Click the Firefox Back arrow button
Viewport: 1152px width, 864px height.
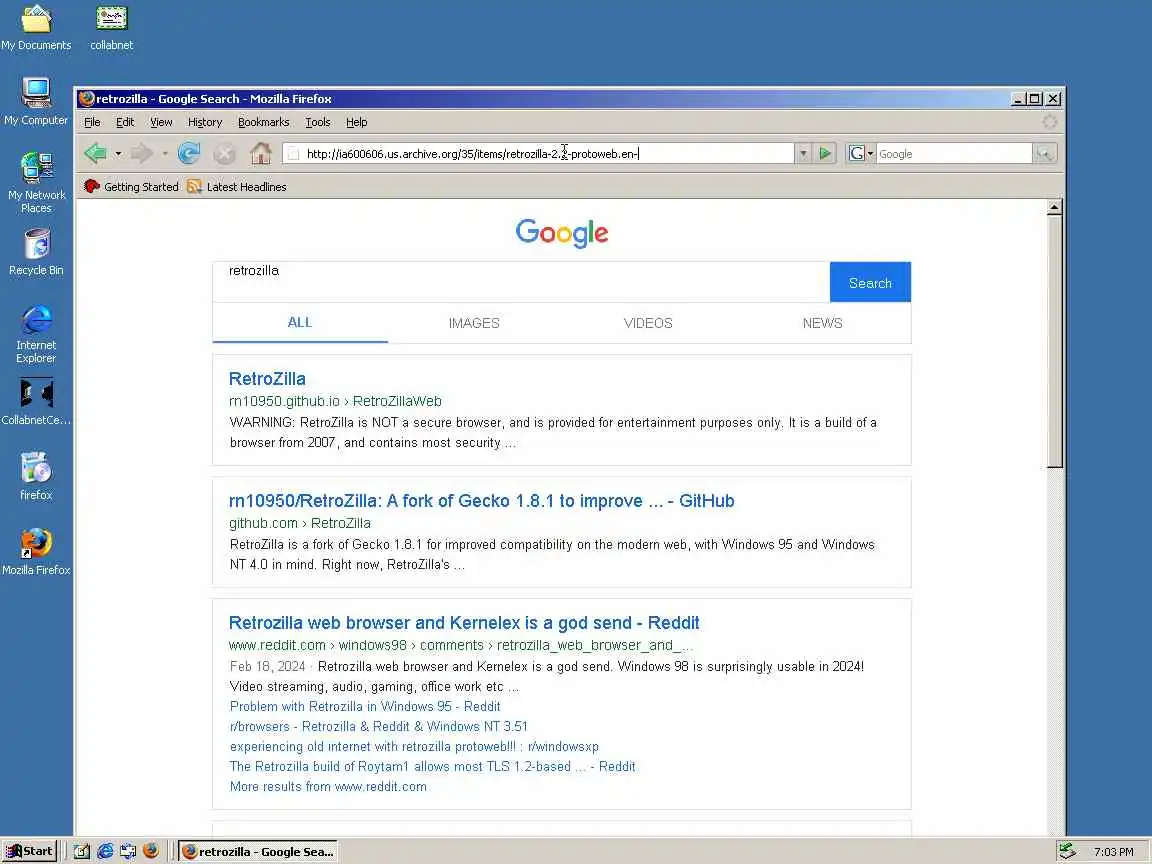(96, 154)
